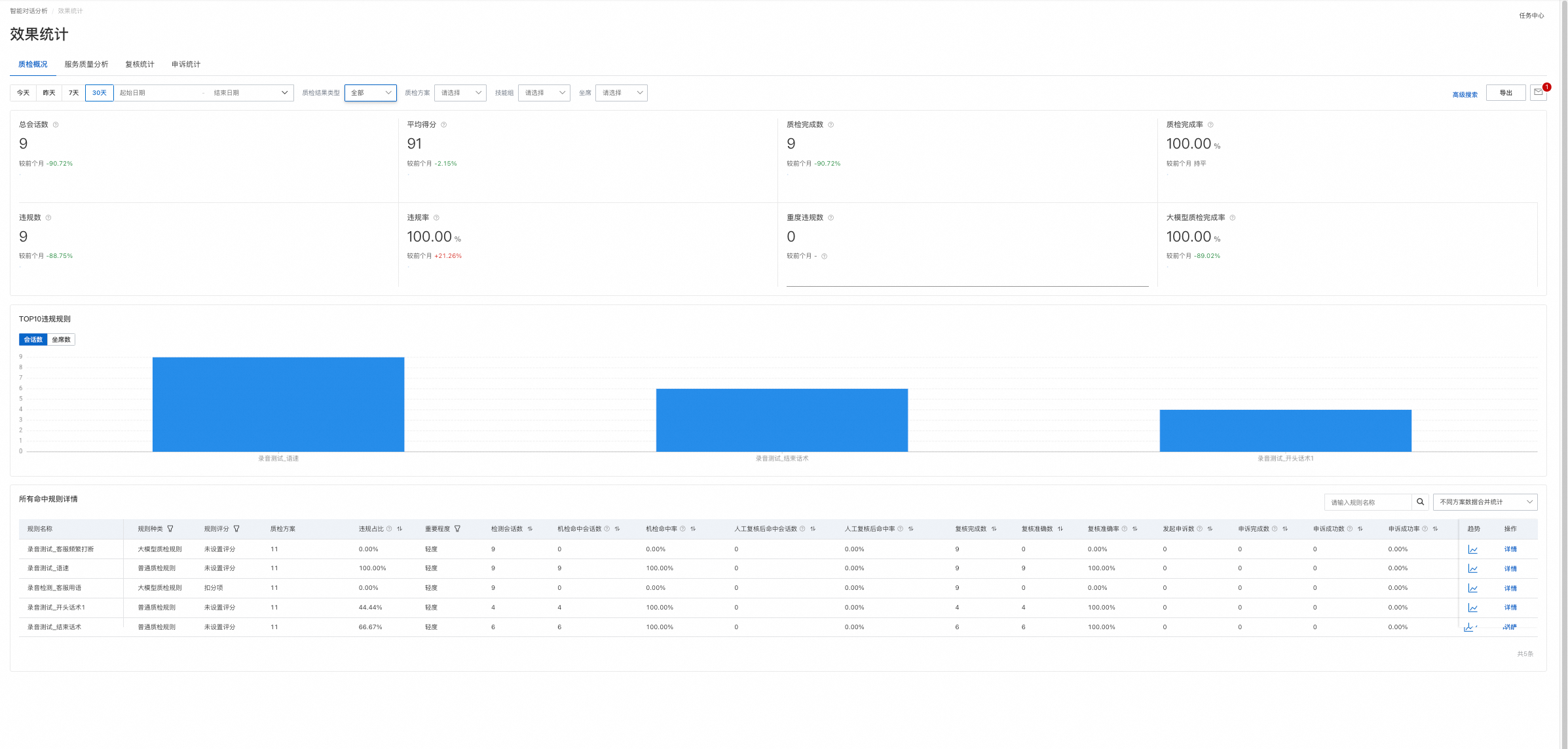Switch to the 服务质量分析 tab
The image size is (1568, 749).
[x=86, y=64]
